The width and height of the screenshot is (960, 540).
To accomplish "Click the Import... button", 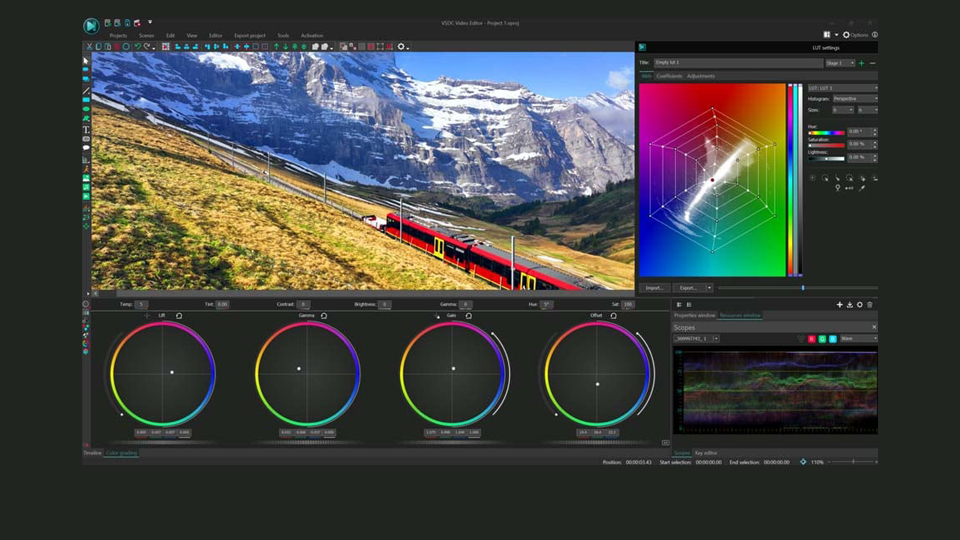I will click(654, 288).
